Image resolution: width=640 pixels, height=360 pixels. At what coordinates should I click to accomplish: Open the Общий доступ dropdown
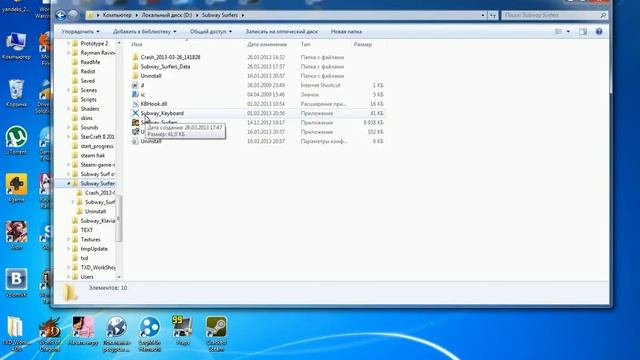[211, 31]
